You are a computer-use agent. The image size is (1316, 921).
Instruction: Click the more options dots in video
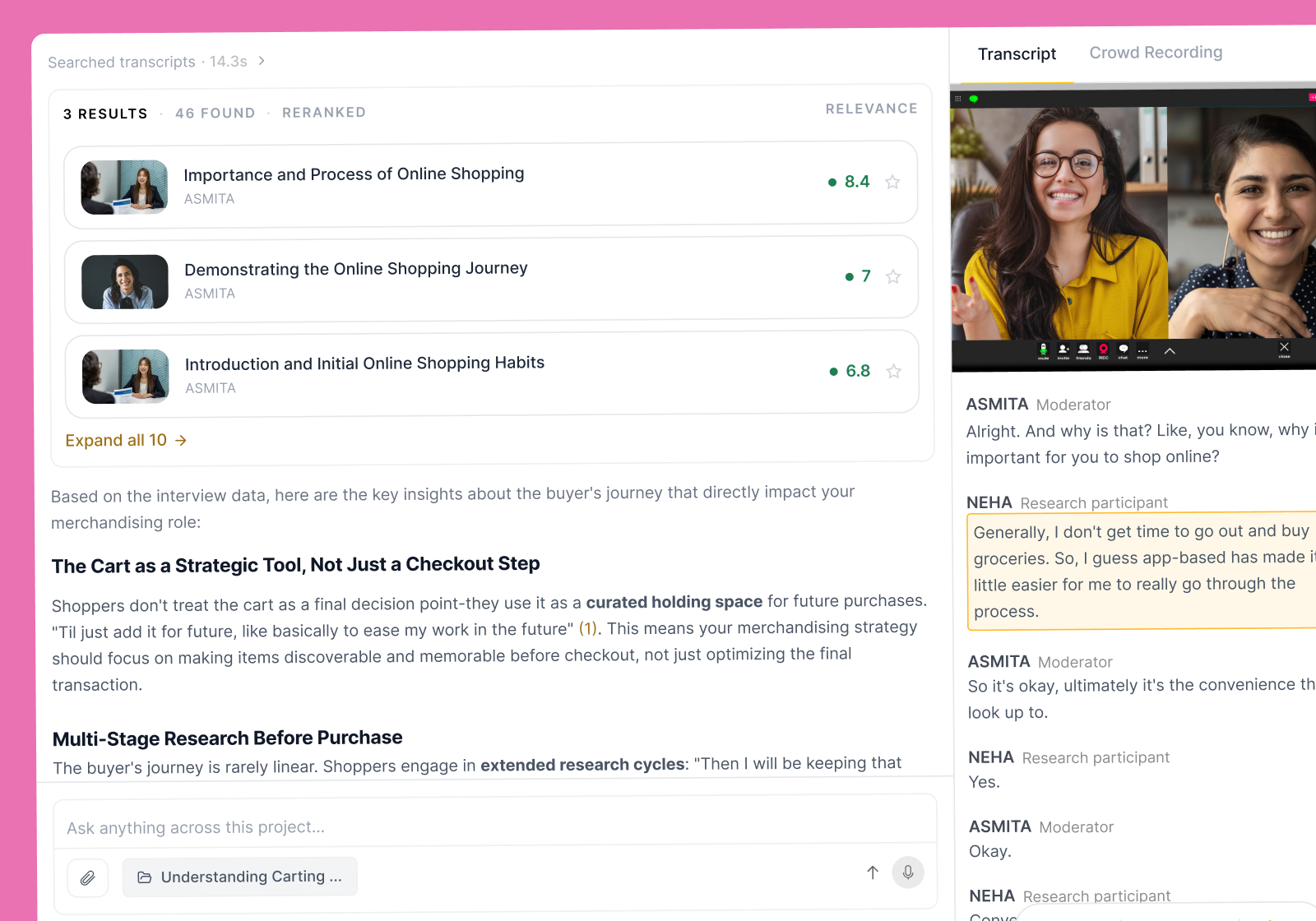click(1142, 351)
